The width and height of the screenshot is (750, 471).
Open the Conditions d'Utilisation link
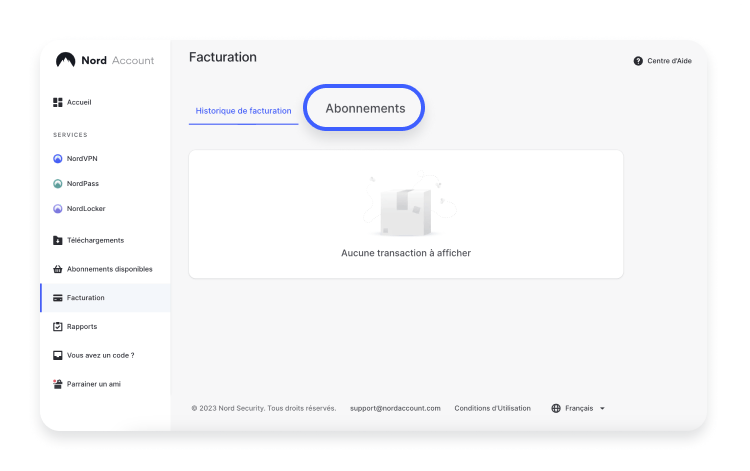(495, 408)
